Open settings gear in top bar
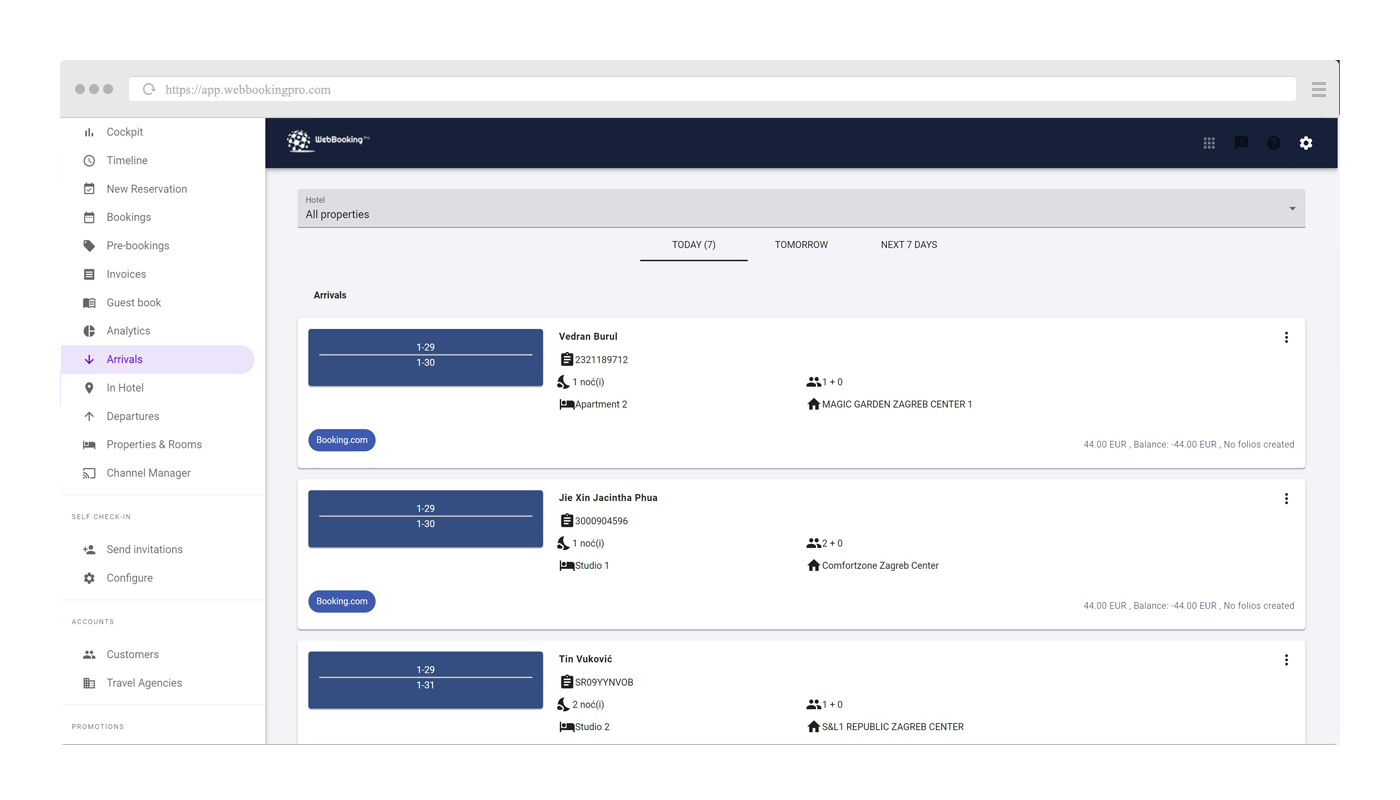 click(x=1306, y=143)
